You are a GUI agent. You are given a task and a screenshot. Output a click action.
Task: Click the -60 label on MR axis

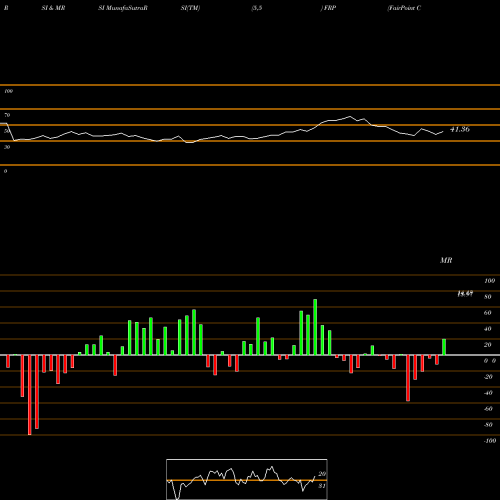click(488, 409)
